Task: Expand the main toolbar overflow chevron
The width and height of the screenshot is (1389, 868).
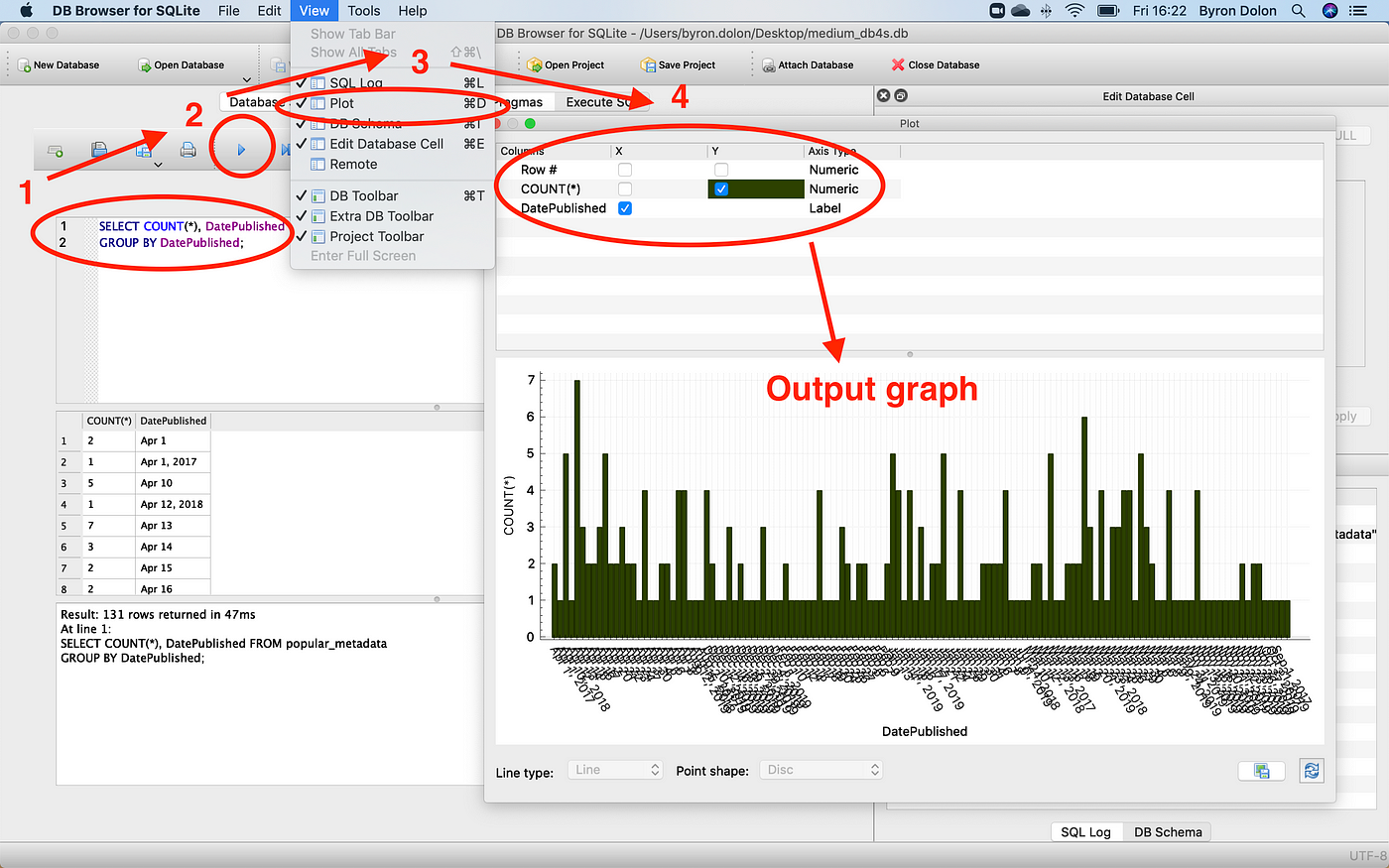Action: pos(246,79)
